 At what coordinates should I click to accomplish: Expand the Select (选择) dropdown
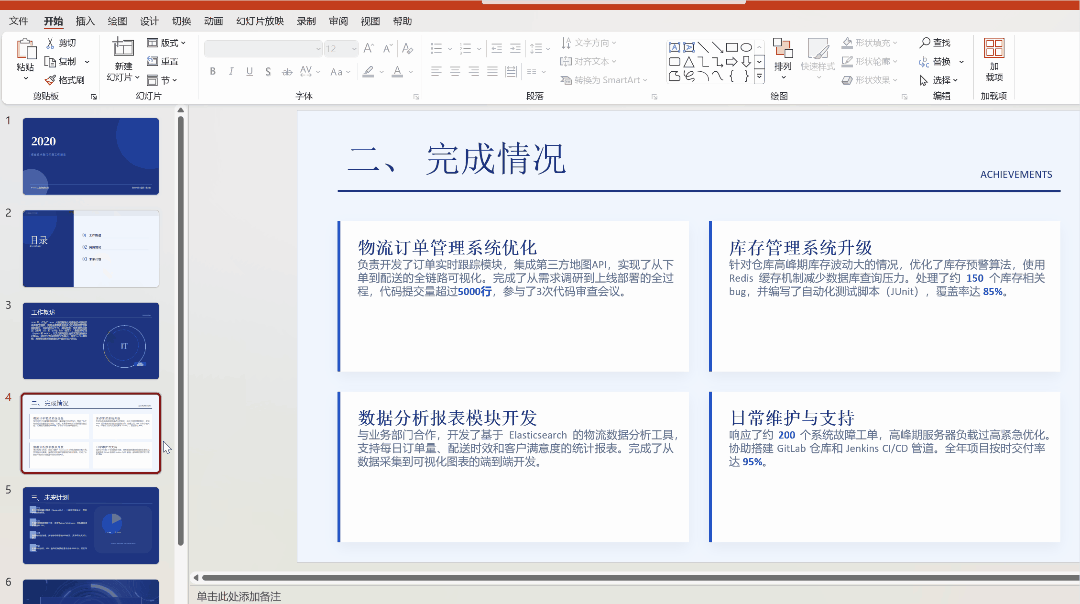tap(939, 80)
